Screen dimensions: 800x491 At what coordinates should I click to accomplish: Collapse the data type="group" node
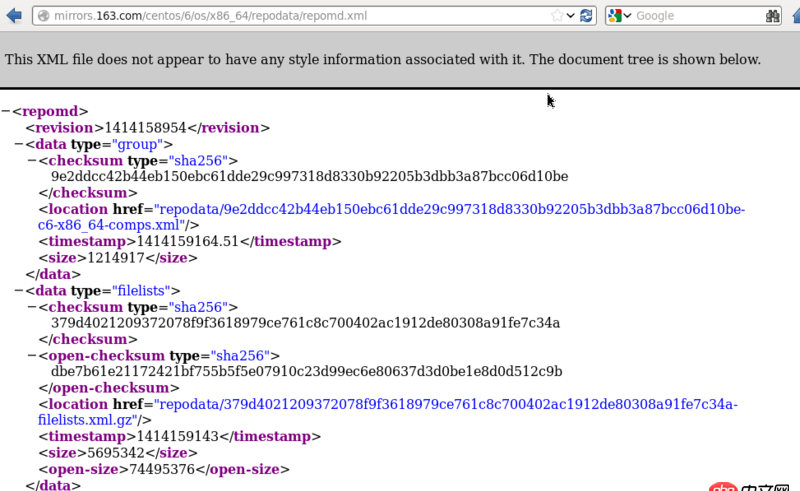19,144
